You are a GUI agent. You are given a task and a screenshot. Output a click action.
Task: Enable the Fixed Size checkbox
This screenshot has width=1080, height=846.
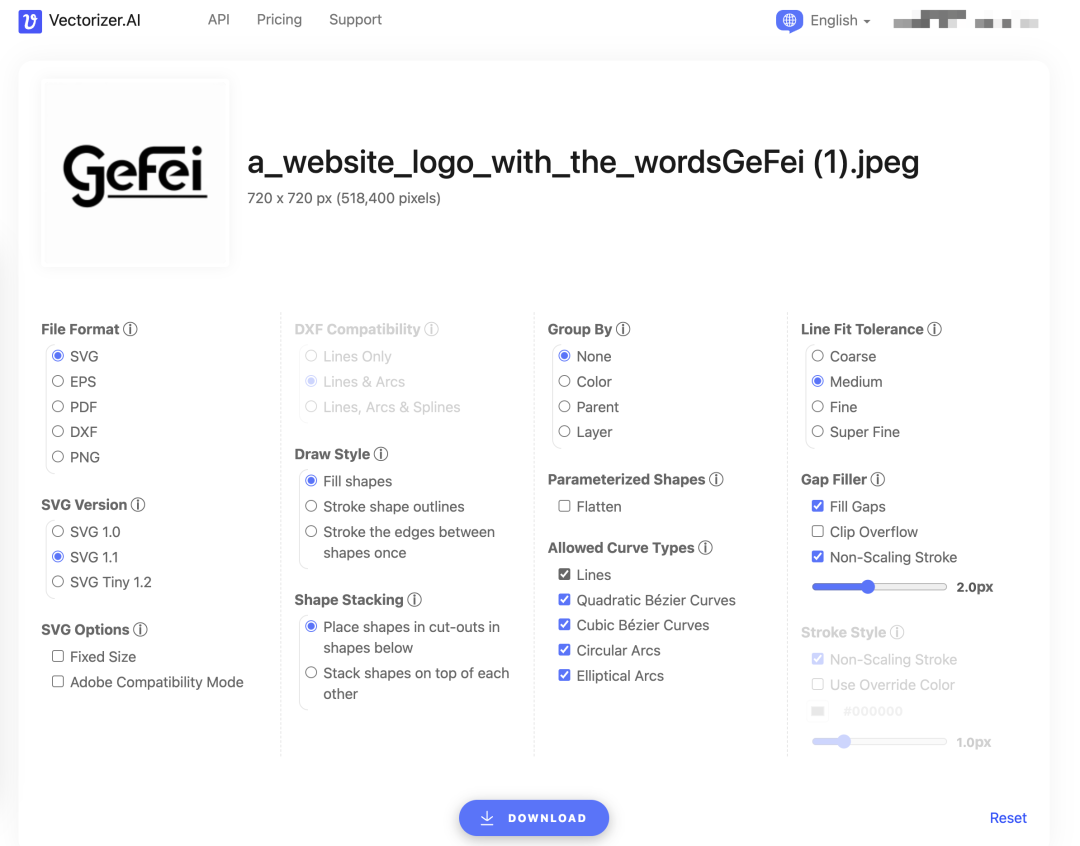tap(58, 657)
